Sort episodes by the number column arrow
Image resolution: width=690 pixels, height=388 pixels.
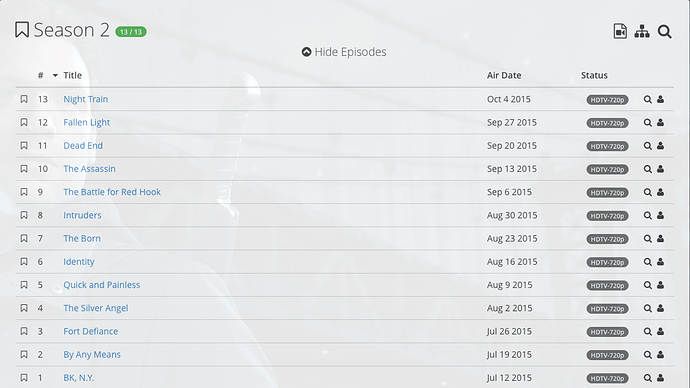pos(55,75)
